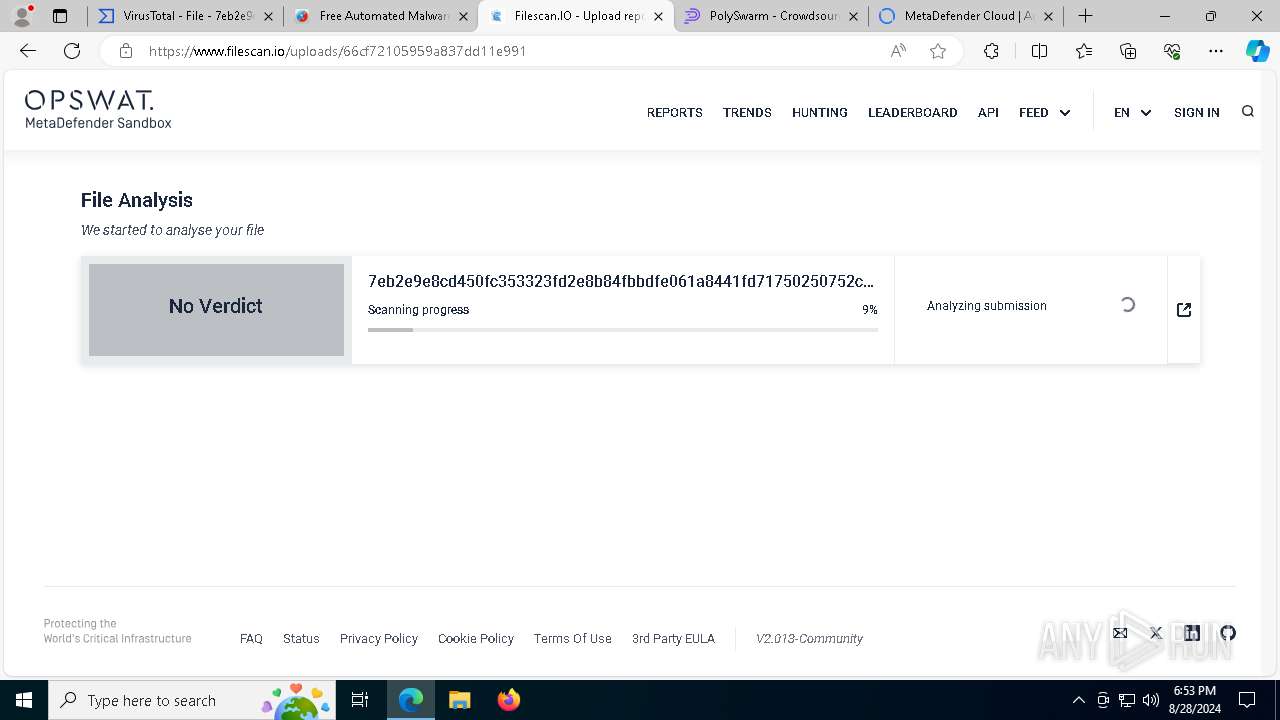The image size is (1280, 720).
Task: Open Edge settings and more menu
Action: click(x=1216, y=51)
